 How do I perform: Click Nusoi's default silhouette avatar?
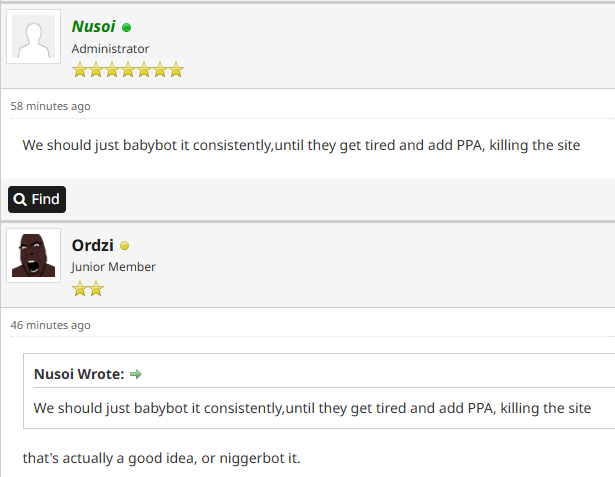tap(34, 37)
